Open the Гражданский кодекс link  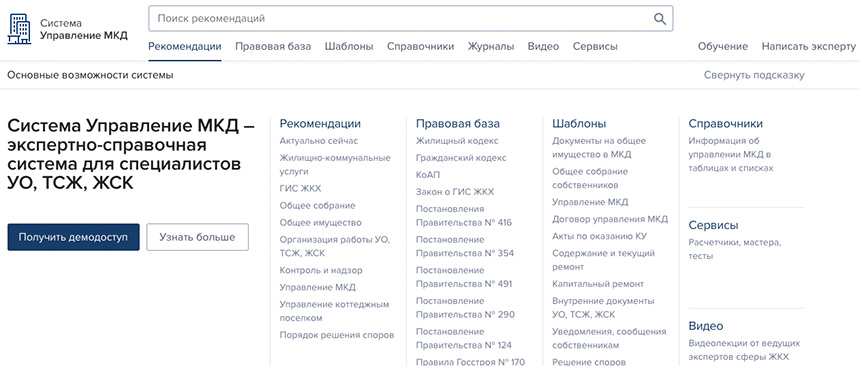point(461,158)
